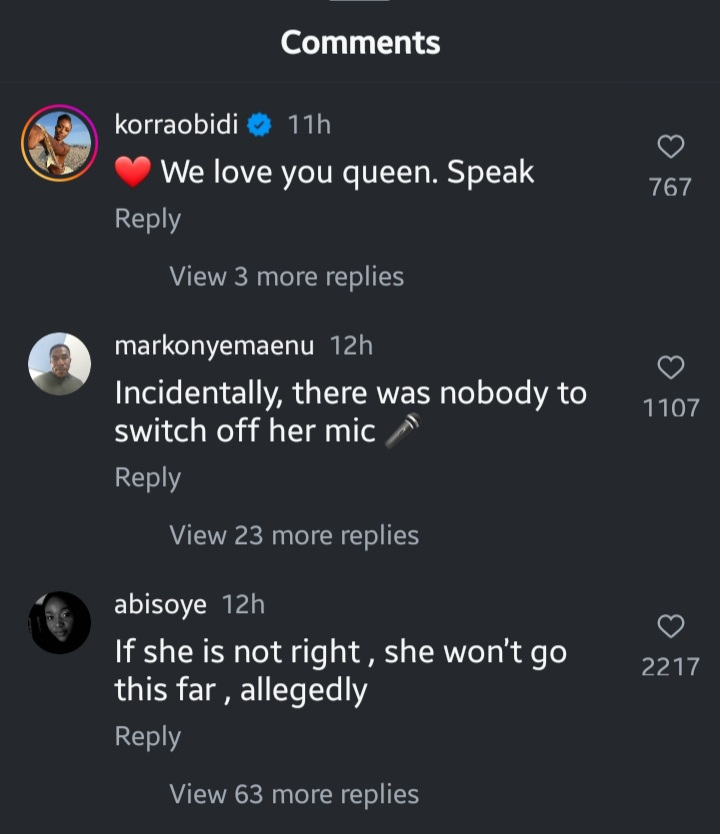Expand View 3 more replies
720x834 pixels.
point(286,276)
